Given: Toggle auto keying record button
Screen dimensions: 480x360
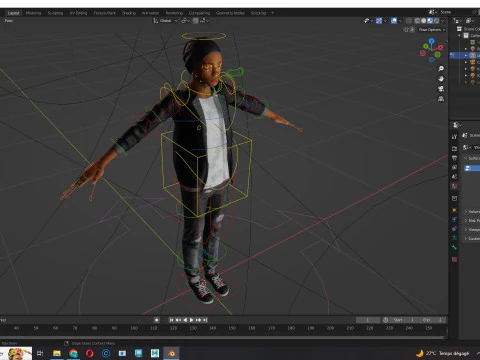Looking at the screenshot, I should tap(157, 320).
